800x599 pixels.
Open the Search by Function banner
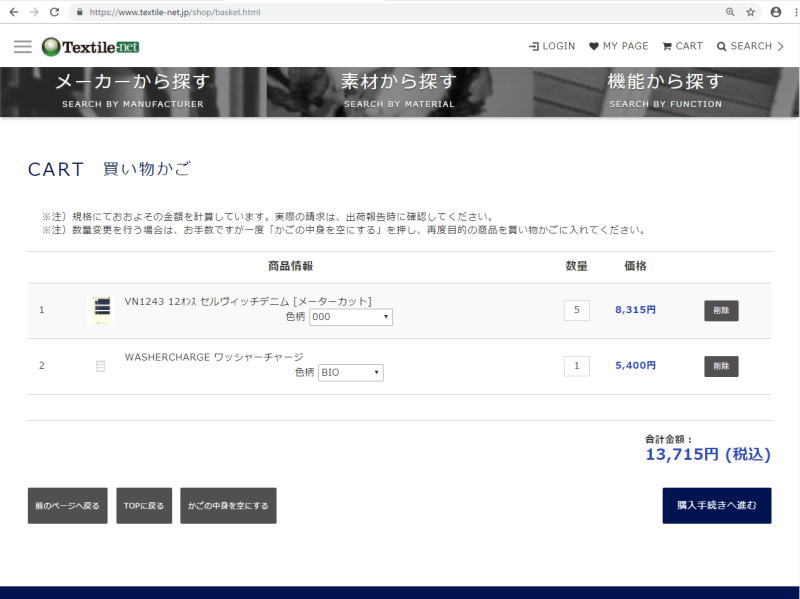click(x=666, y=92)
